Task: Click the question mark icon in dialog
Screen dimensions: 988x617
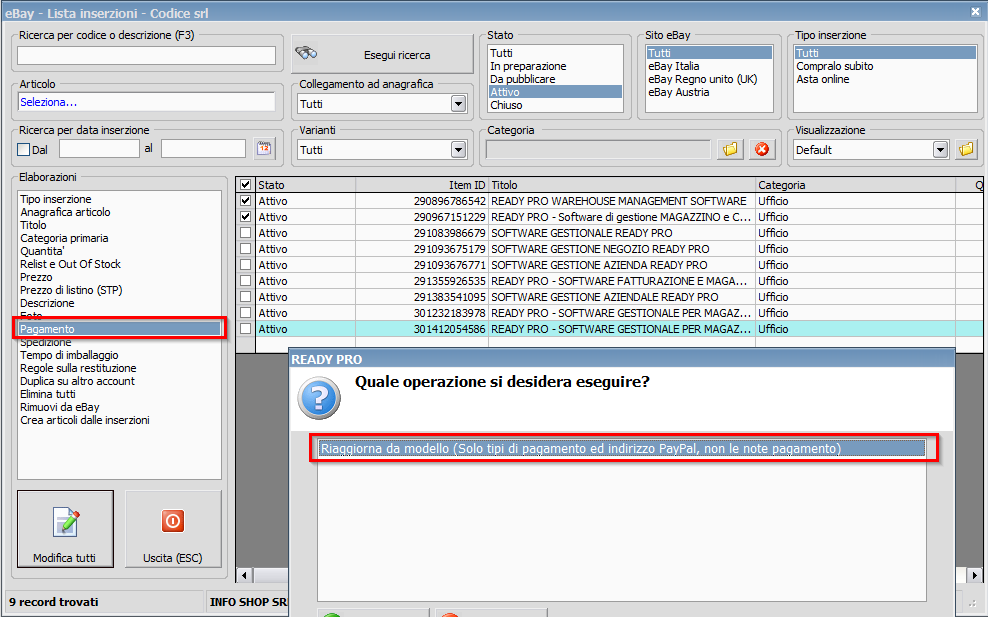Action: [x=319, y=398]
